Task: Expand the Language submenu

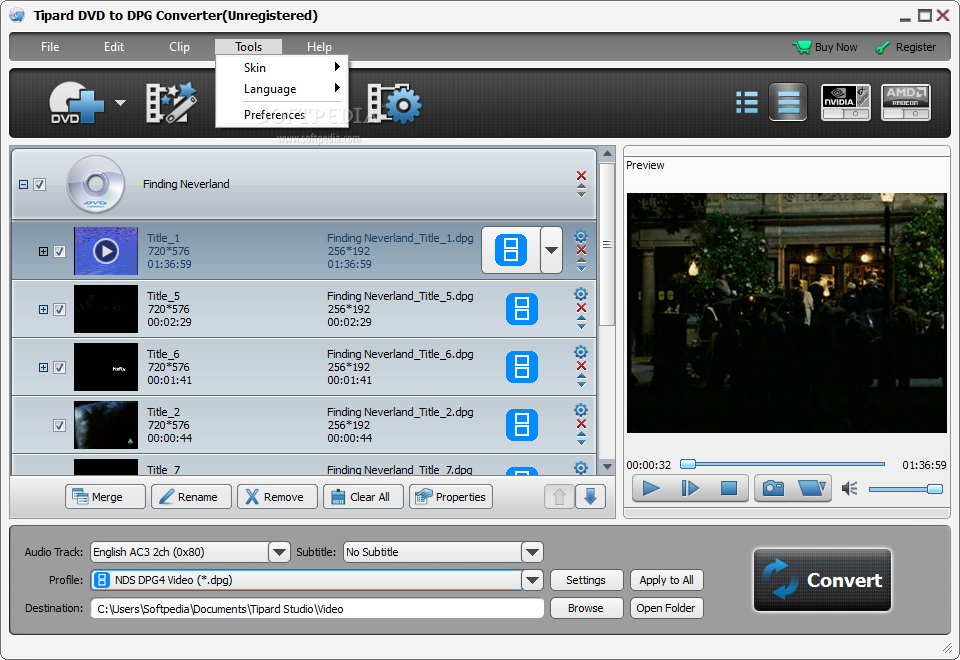Action: (x=282, y=89)
